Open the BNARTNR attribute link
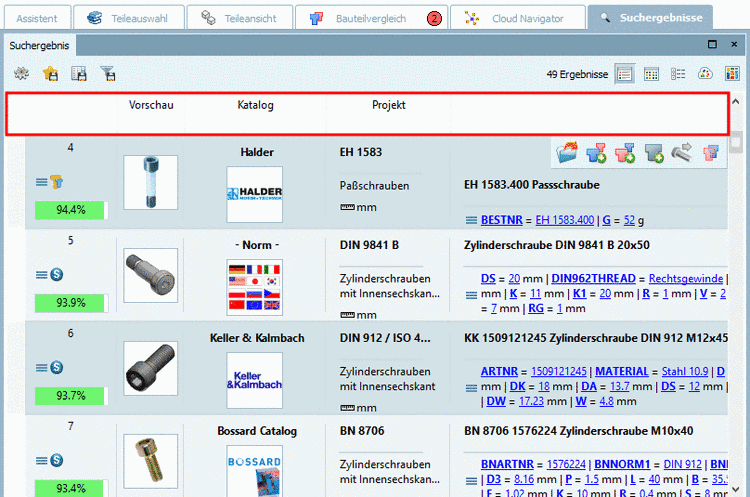Screen dimensions: 750x497 click(x=507, y=464)
